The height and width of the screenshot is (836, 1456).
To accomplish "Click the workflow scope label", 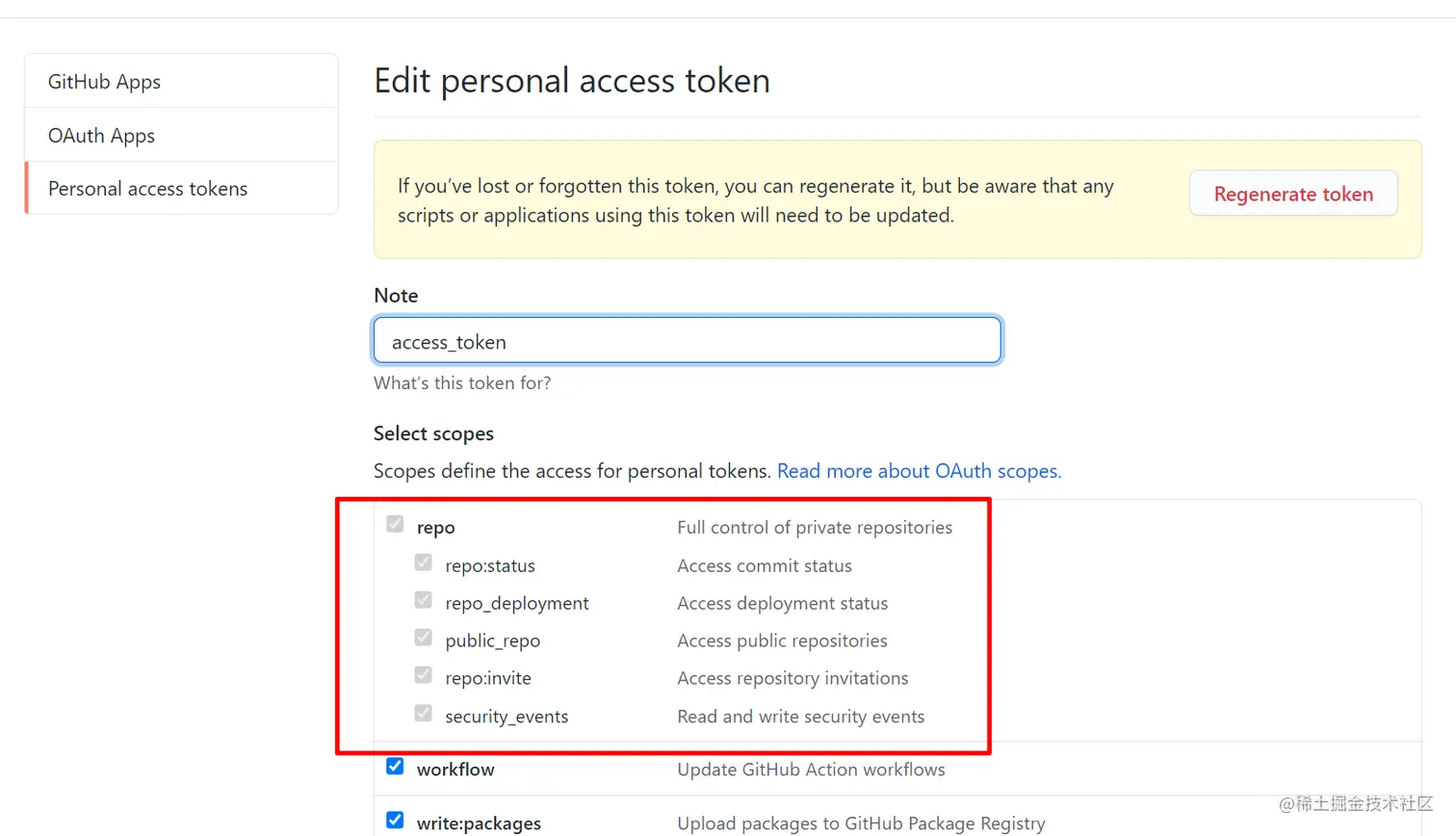I will 455,770.
